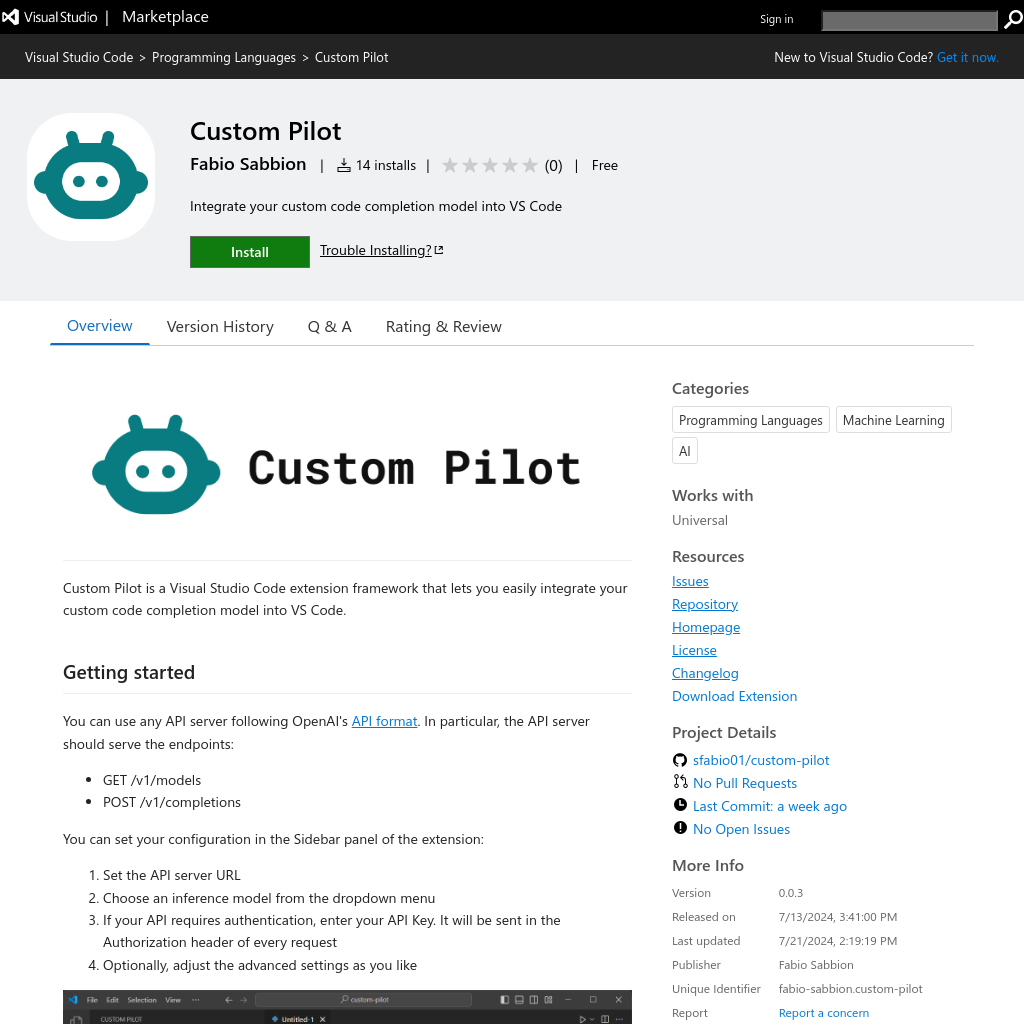Click the external link icon on Trouble Installing

click(x=437, y=249)
